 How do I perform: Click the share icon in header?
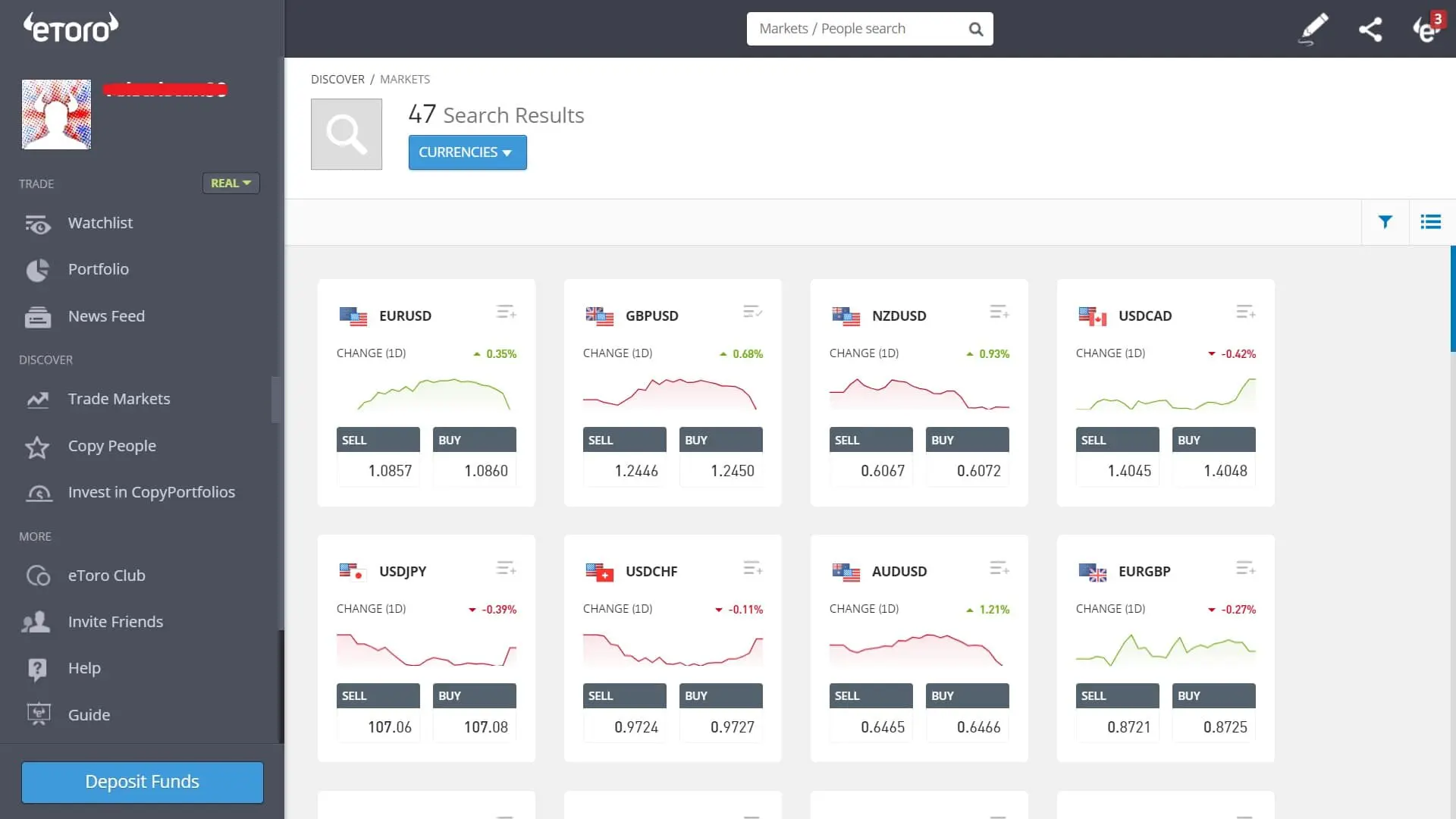1370,30
